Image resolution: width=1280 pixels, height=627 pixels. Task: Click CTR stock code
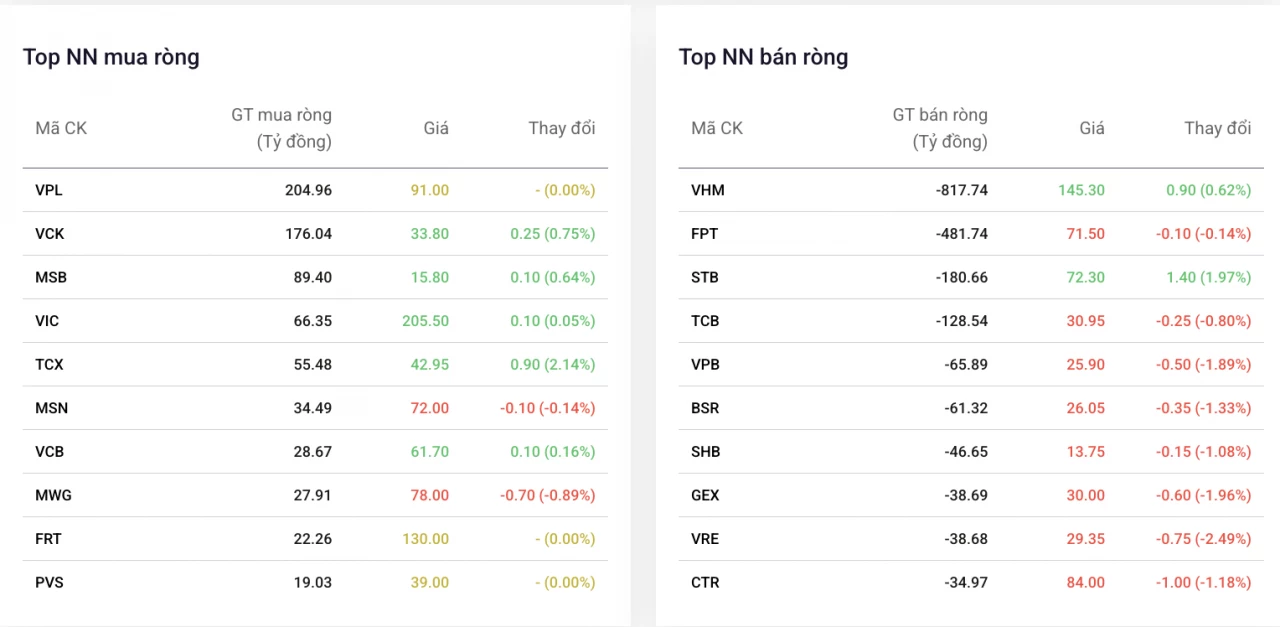pyautogui.click(x=705, y=582)
